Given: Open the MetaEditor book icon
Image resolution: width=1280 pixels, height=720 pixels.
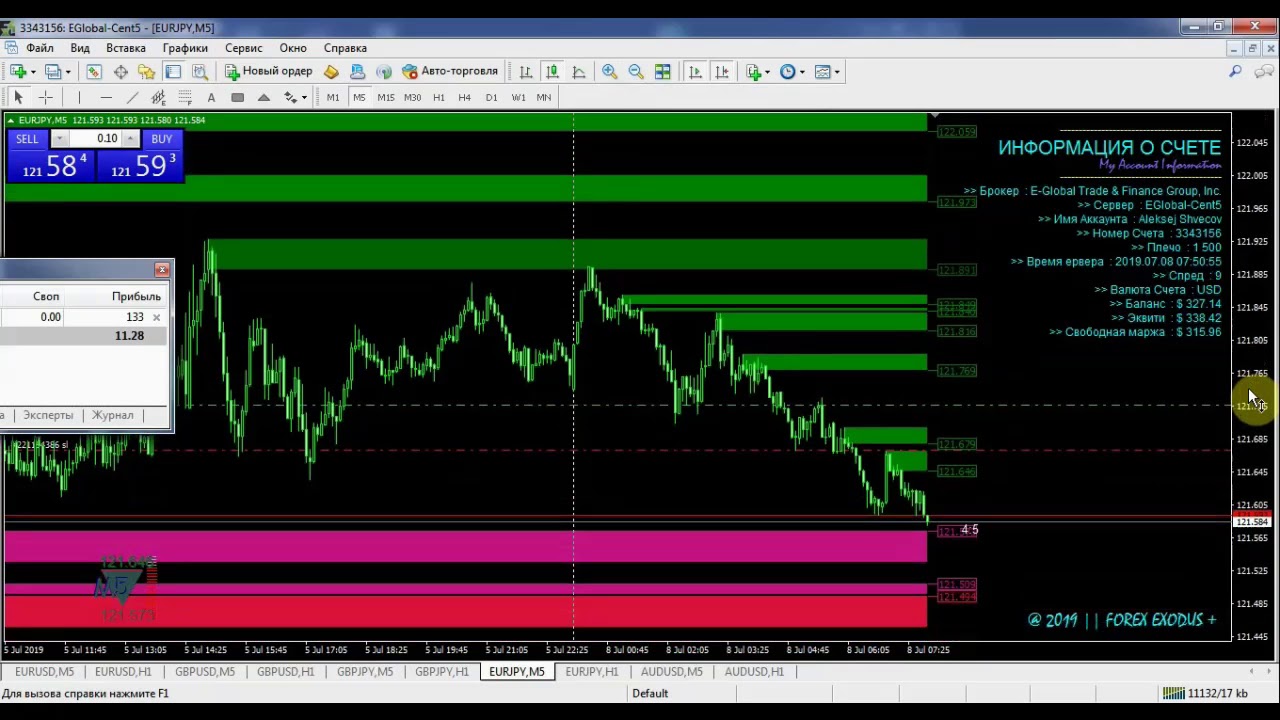Looking at the screenshot, I should pyautogui.click(x=331, y=71).
